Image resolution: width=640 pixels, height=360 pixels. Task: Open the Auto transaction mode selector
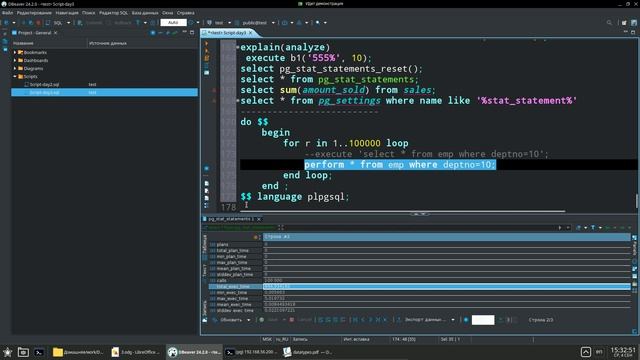[x=173, y=22]
